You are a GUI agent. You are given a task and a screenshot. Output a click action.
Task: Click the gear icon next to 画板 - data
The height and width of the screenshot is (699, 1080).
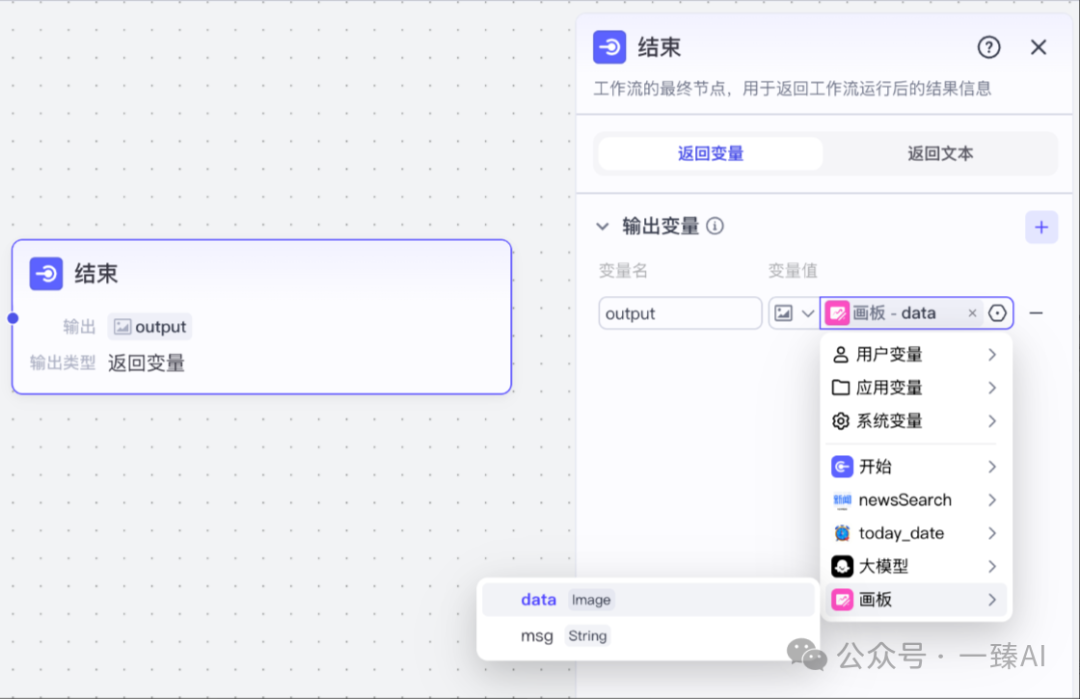tap(997, 312)
